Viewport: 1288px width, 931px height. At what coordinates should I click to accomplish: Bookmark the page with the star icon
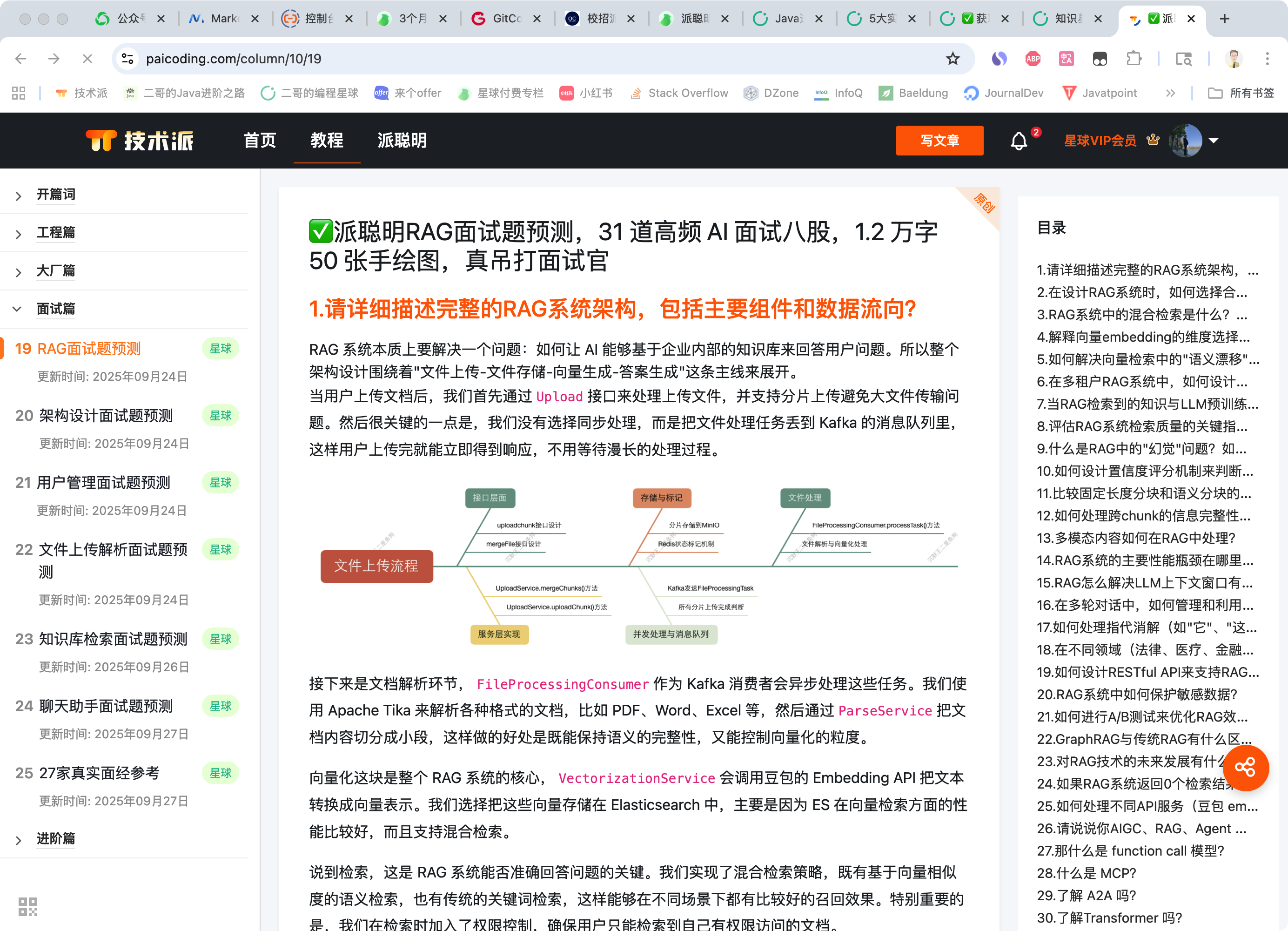point(953,59)
